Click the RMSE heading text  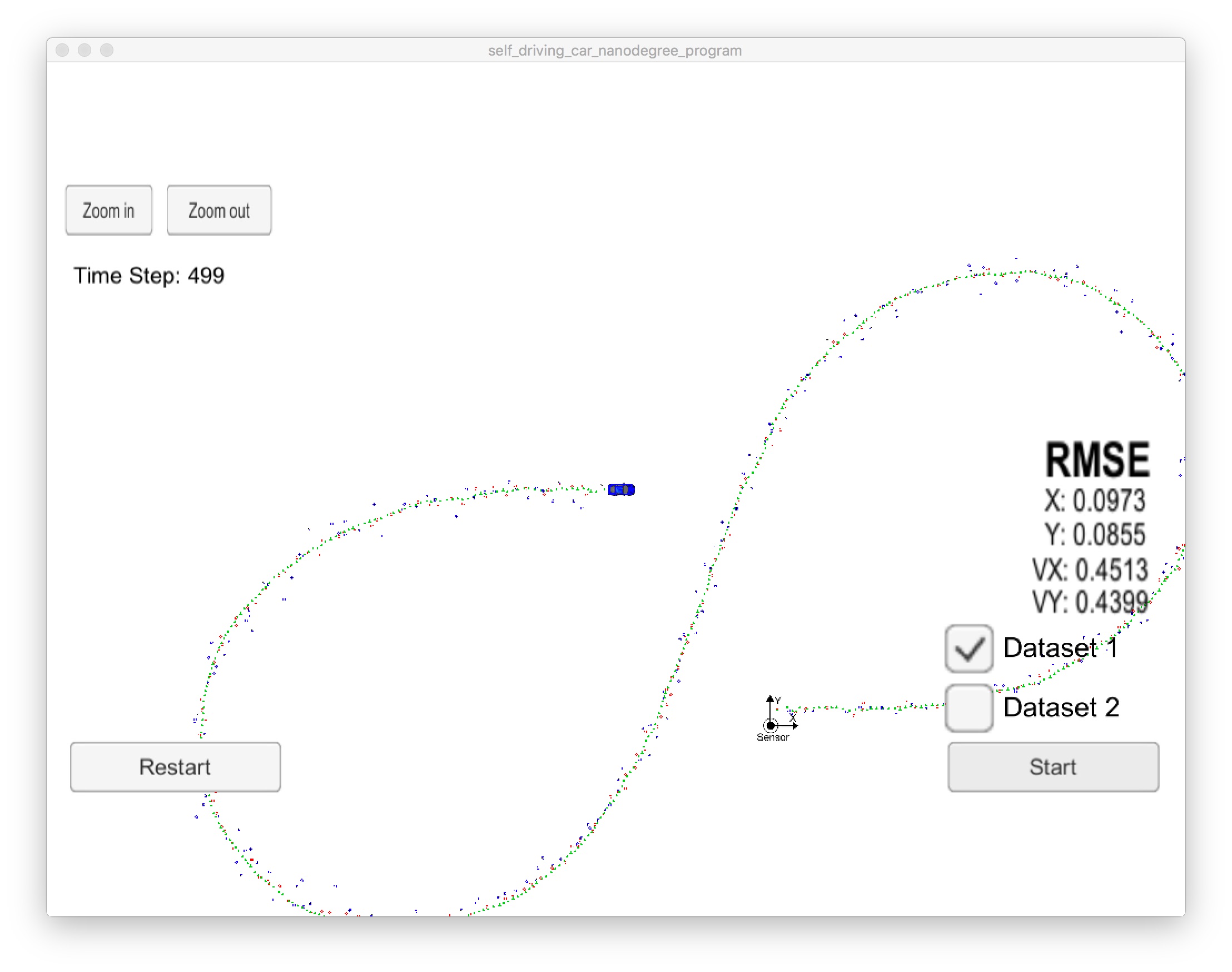(1096, 460)
